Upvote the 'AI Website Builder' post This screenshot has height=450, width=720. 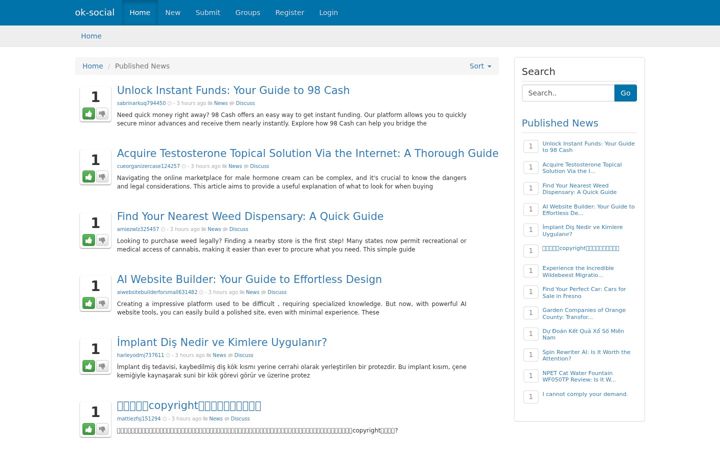[89, 303]
